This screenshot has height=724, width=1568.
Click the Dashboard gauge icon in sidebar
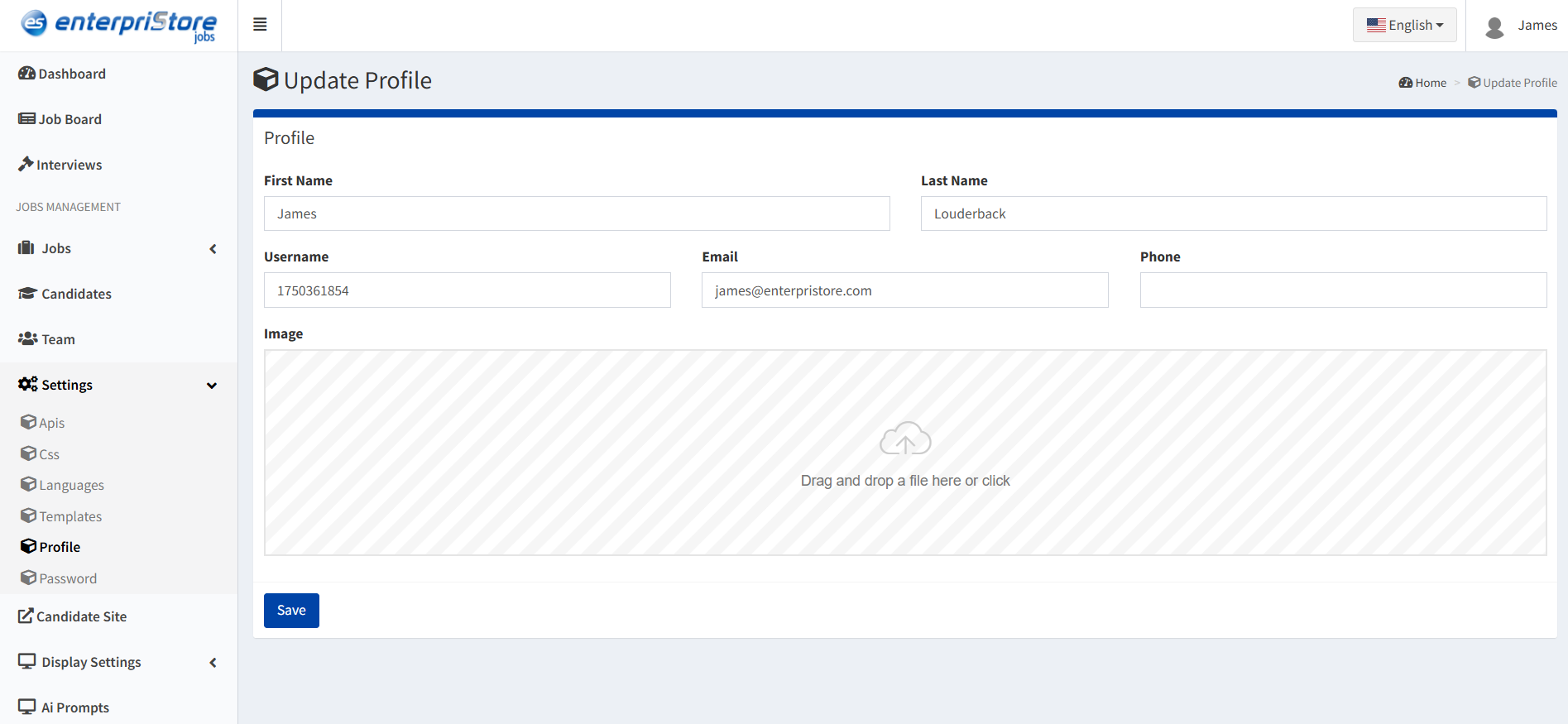[26, 74]
